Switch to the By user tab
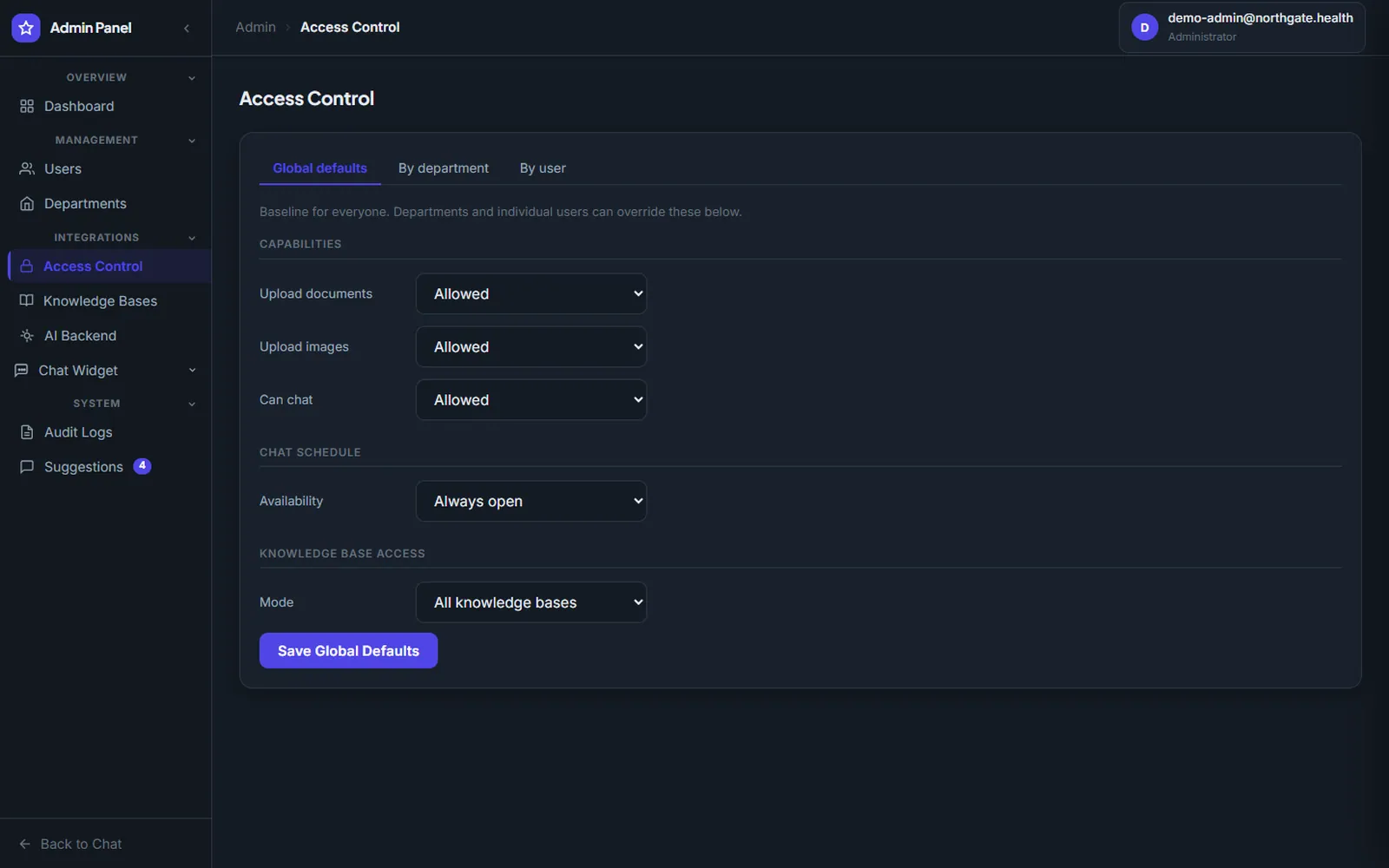1389x868 pixels. pyautogui.click(x=543, y=168)
